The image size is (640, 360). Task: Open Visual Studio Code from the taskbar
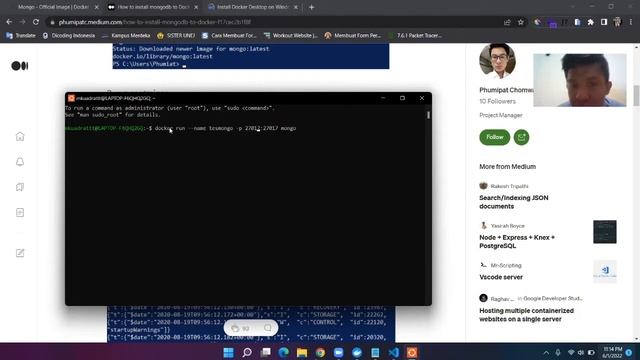(x=393, y=352)
